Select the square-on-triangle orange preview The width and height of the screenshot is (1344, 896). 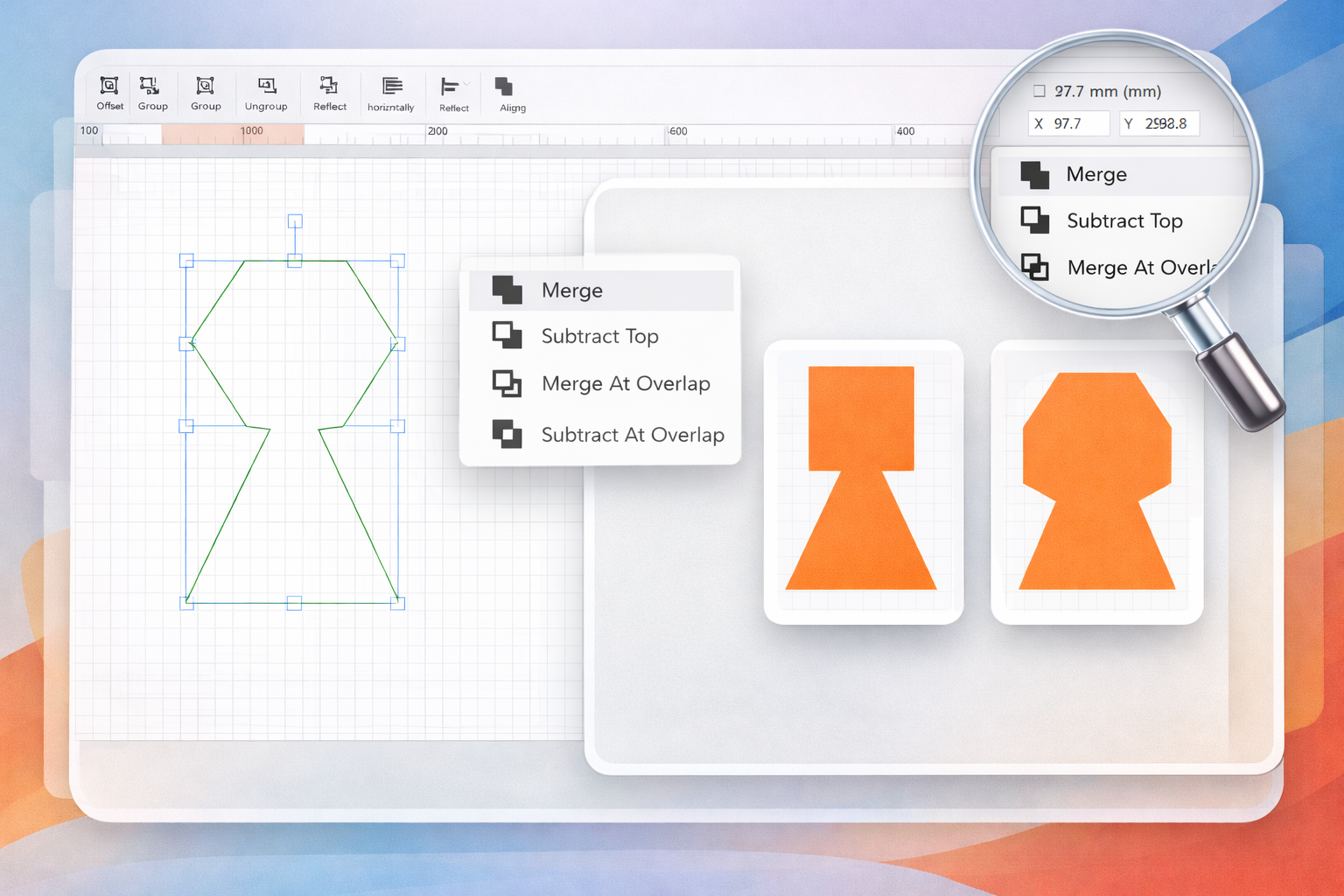point(862,480)
